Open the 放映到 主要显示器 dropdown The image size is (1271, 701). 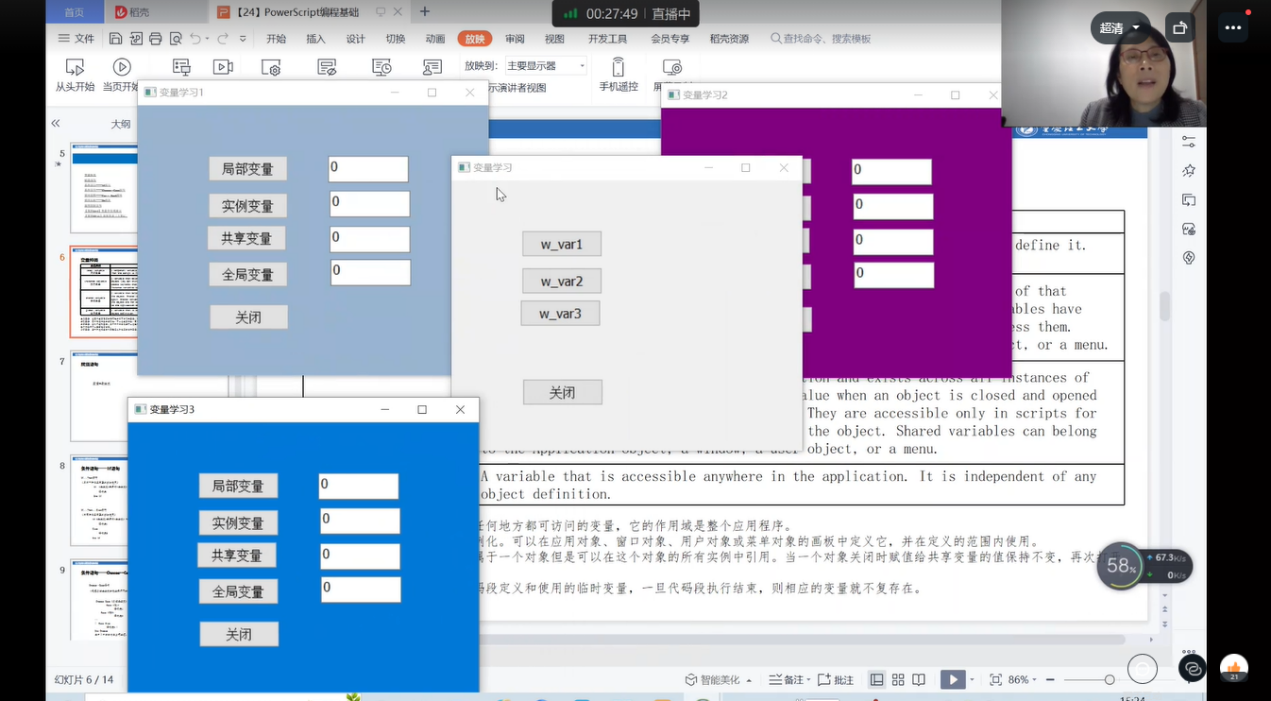coord(545,66)
